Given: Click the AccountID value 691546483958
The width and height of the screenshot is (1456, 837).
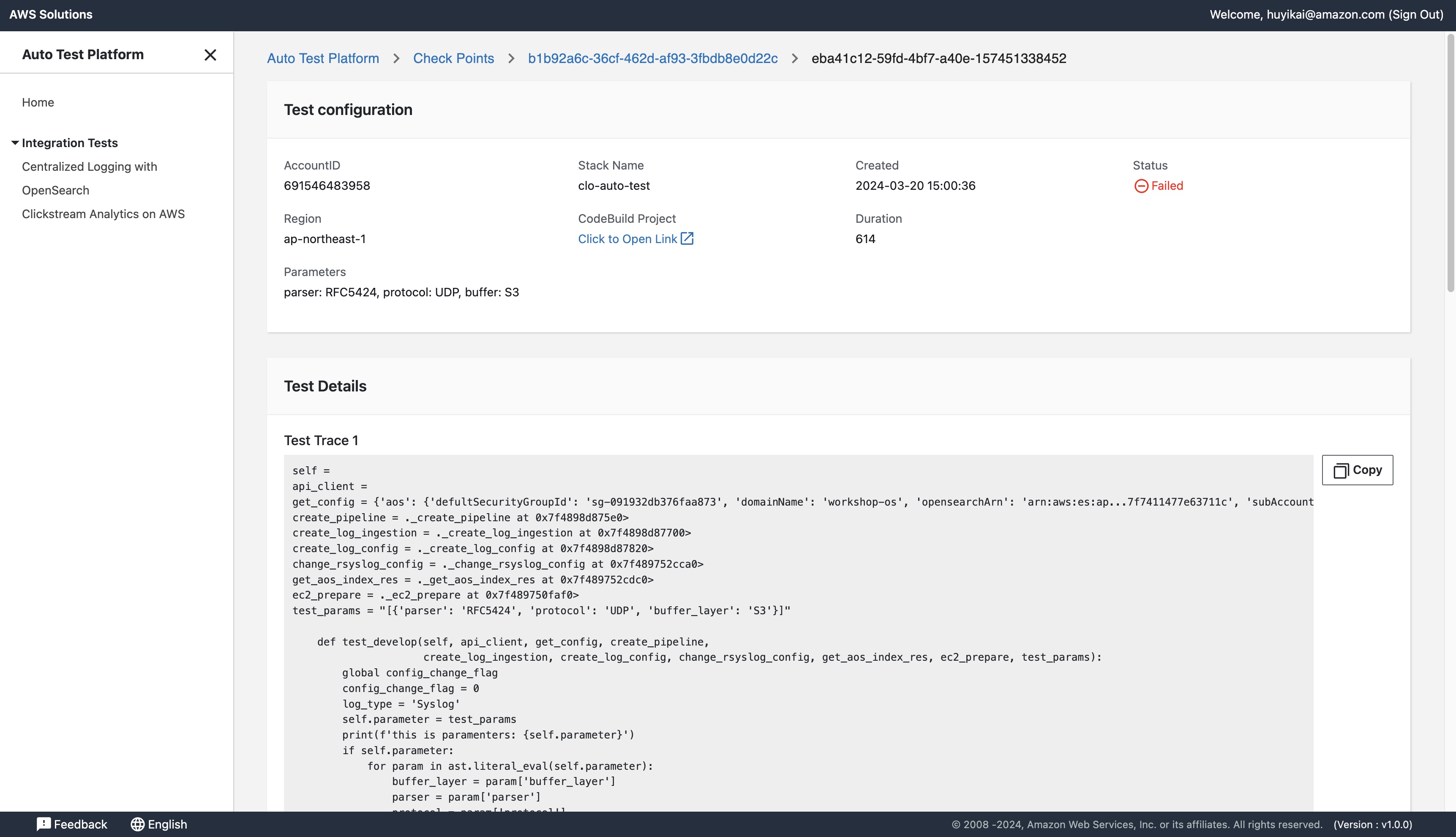Looking at the screenshot, I should tap(327, 186).
